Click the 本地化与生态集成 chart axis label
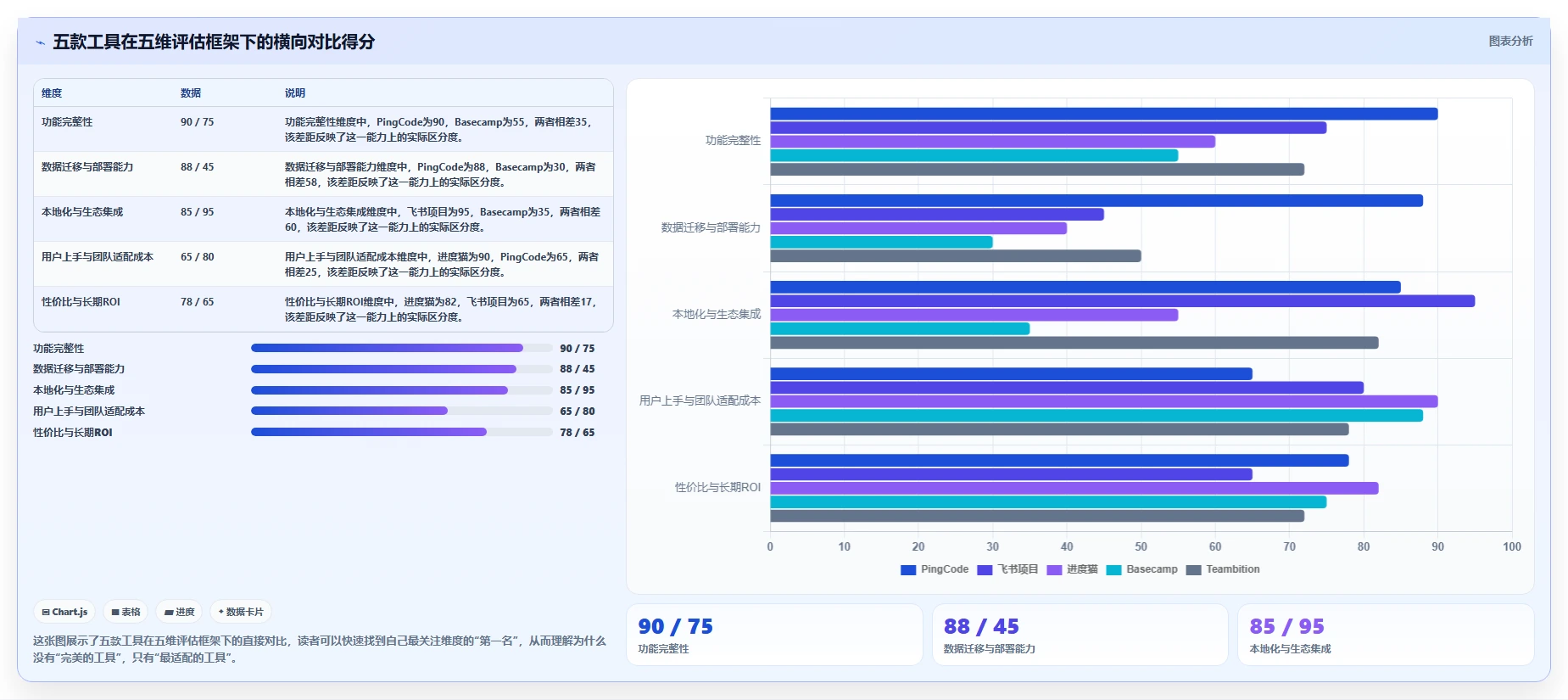The height and width of the screenshot is (700, 1568). point(717,314)
